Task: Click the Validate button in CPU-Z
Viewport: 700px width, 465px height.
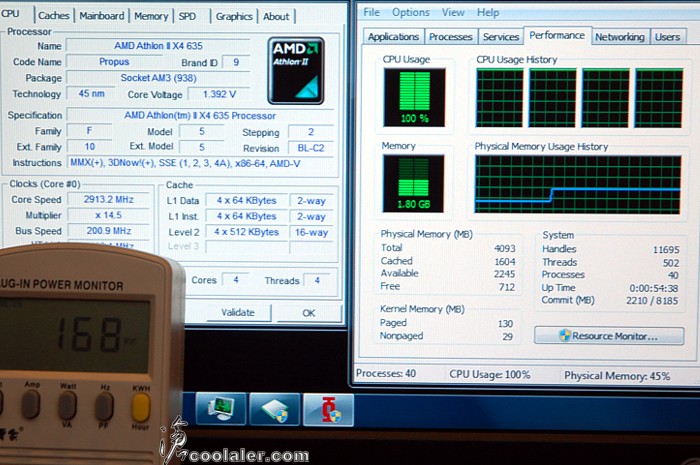Action: [238, 312]
